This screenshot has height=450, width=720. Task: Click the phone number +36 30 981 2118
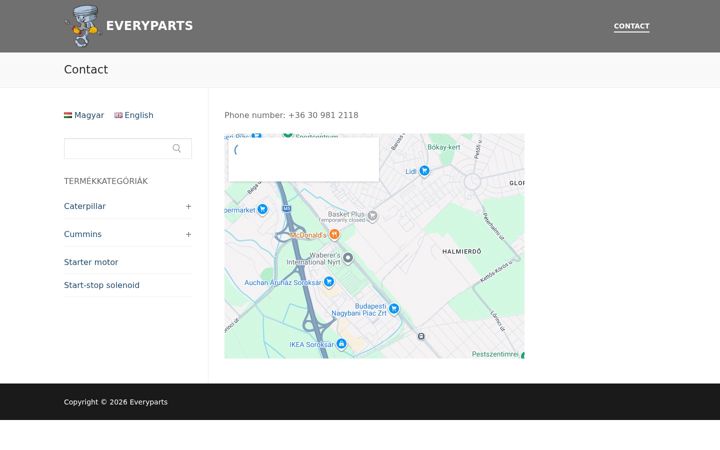(323, 115)
